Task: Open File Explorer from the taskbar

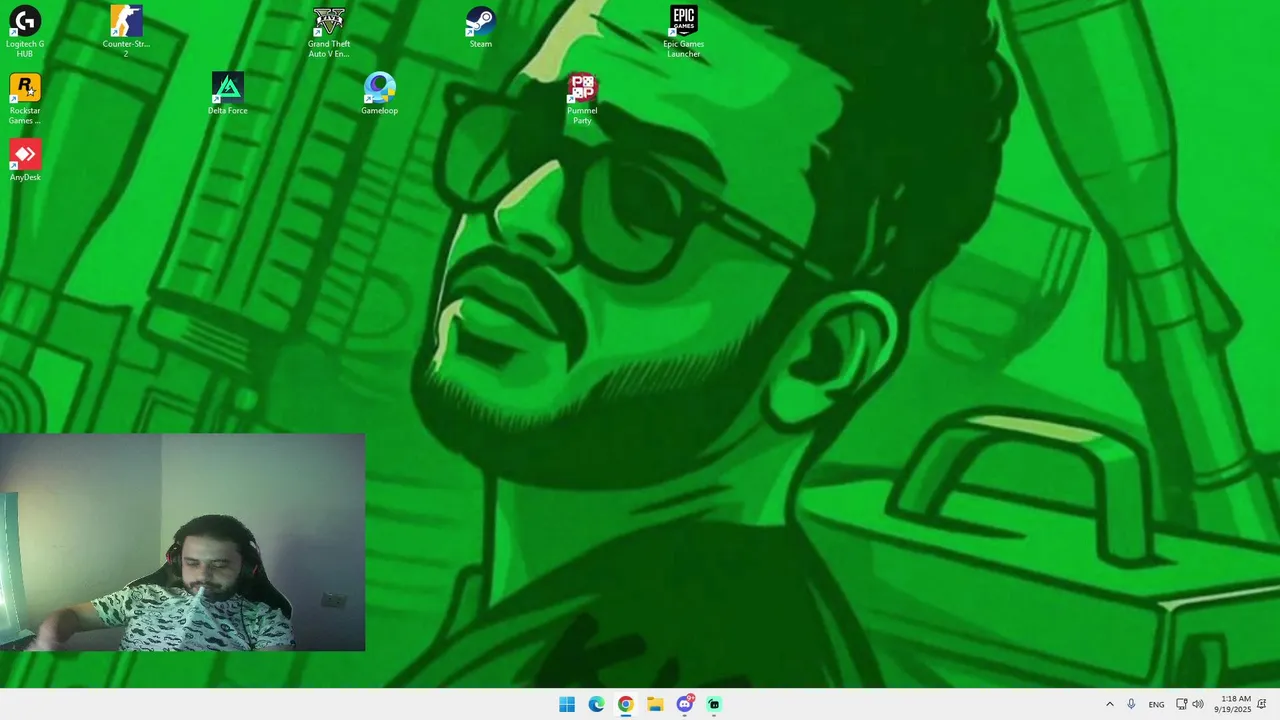Action: click(655, 704)
